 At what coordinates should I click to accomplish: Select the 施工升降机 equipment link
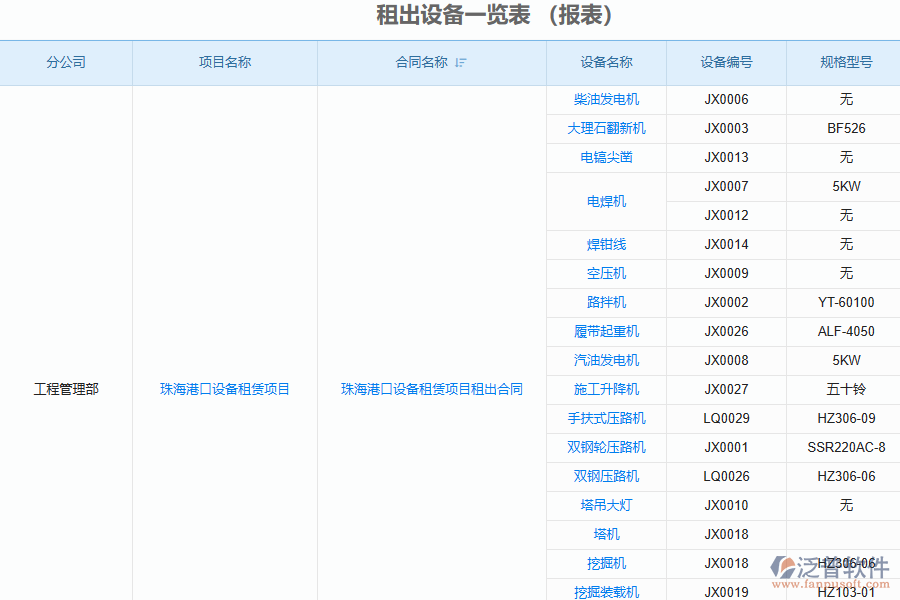pyautogui.click(x=606, y=390)
